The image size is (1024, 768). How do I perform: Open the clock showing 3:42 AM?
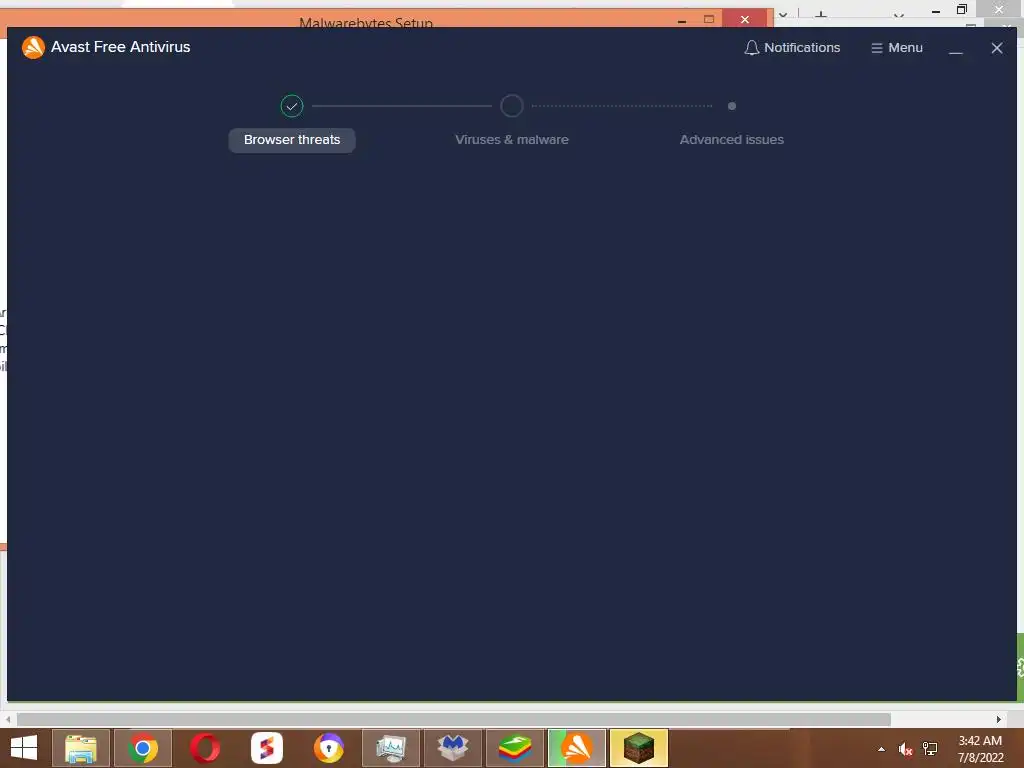click(980, 749)
